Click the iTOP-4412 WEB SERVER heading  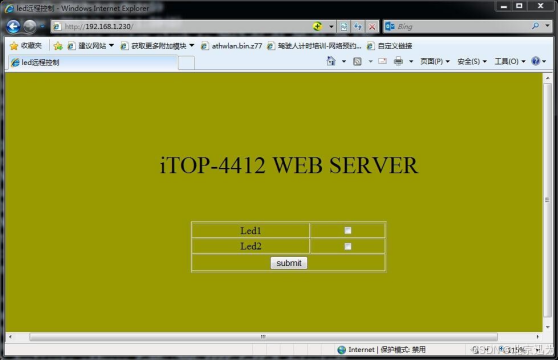pyautogui.click(x=289, y=165)
